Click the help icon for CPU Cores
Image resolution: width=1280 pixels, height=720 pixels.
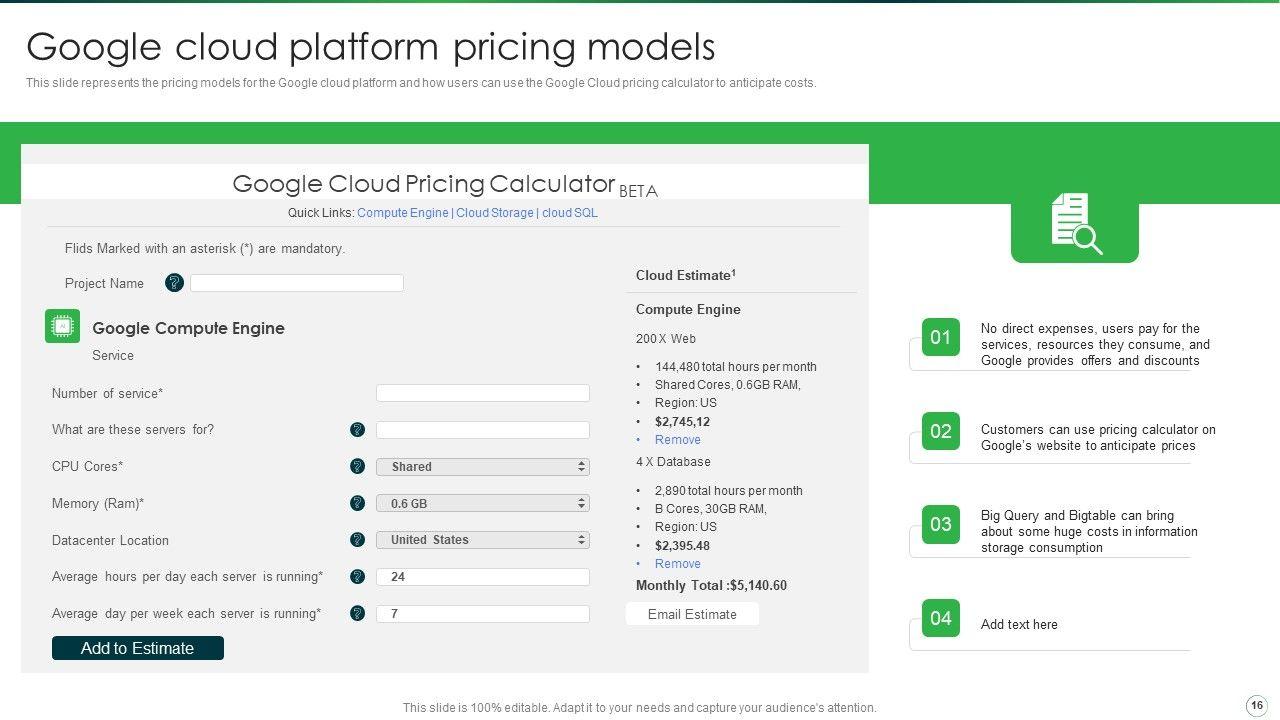click(x=357, y=467)
